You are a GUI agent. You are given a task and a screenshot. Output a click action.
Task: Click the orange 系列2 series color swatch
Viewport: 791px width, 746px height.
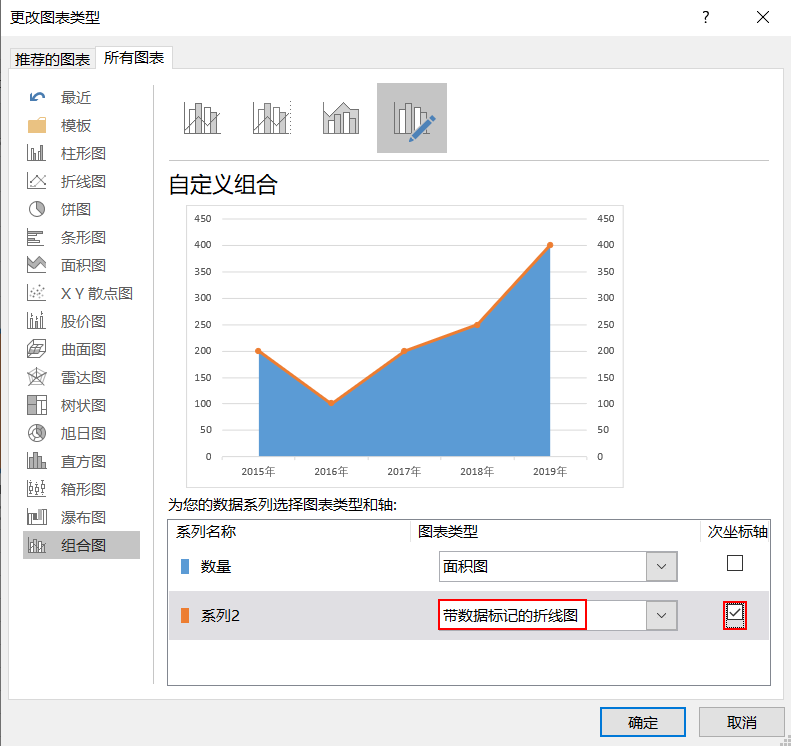pyautogui.click(x=185, y=615)
